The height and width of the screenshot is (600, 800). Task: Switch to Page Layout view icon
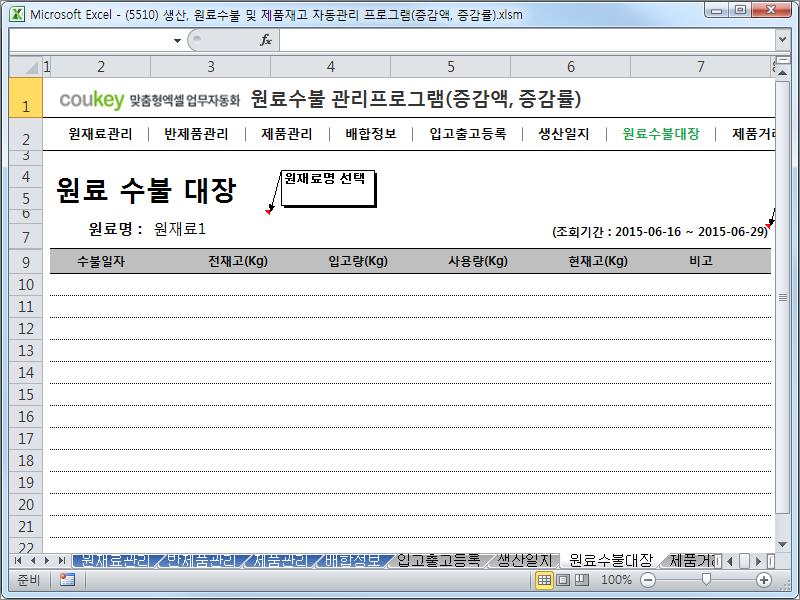tap(563, 580)
